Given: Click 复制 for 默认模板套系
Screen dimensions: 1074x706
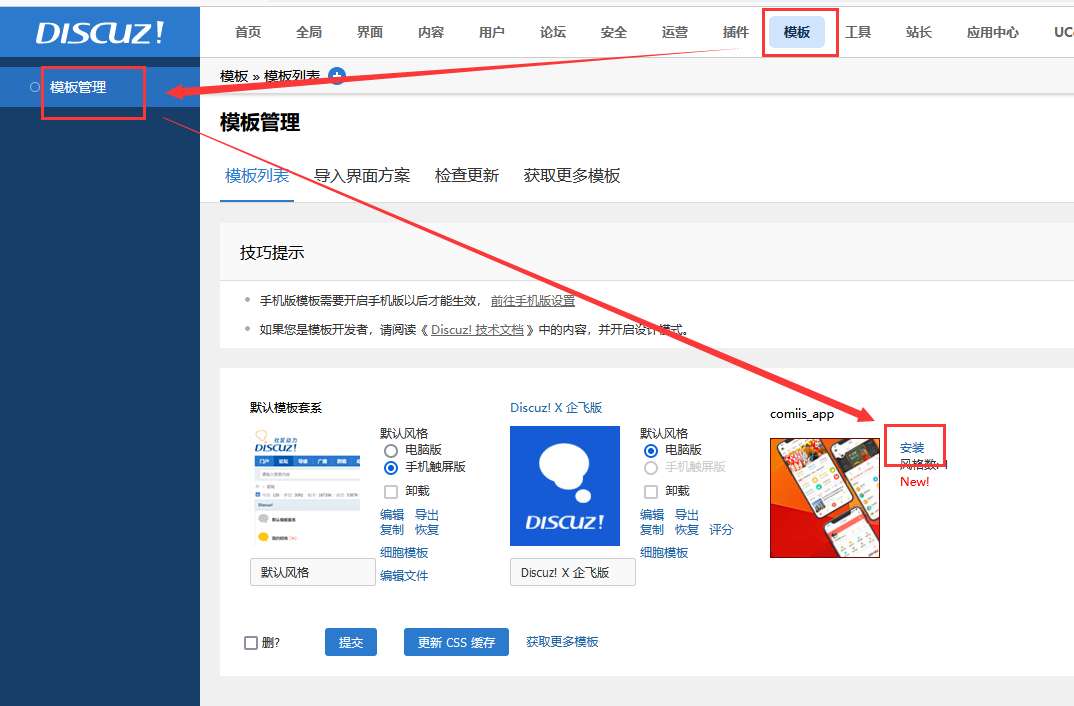Looking at the screenshot, I should coord(392,529).
